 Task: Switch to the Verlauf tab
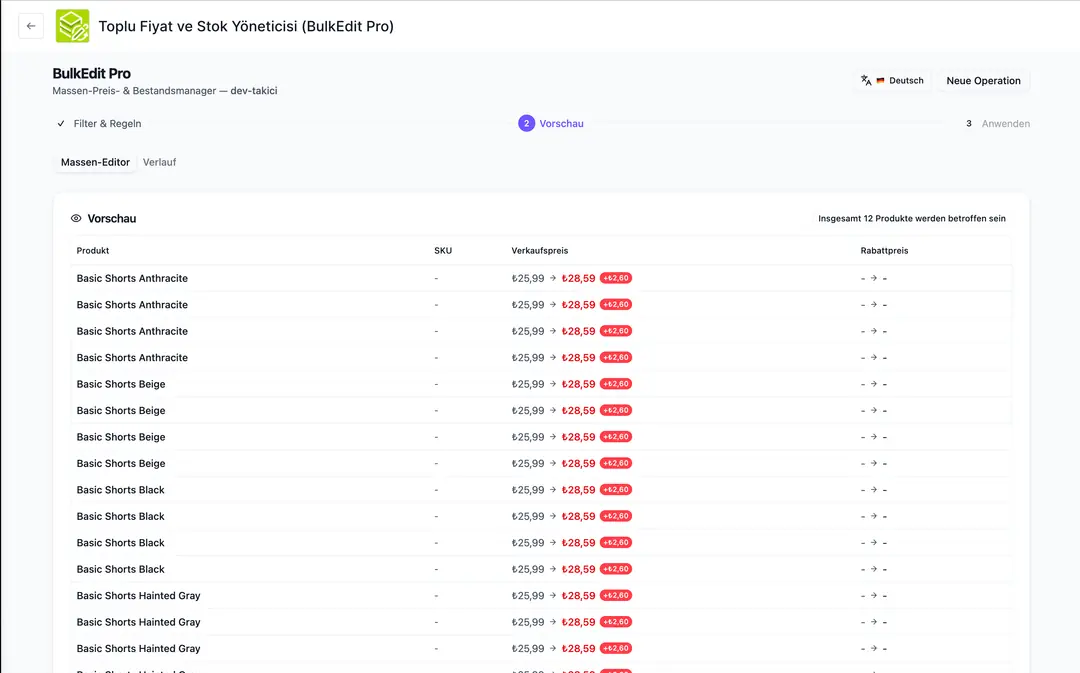pos(159,162)
